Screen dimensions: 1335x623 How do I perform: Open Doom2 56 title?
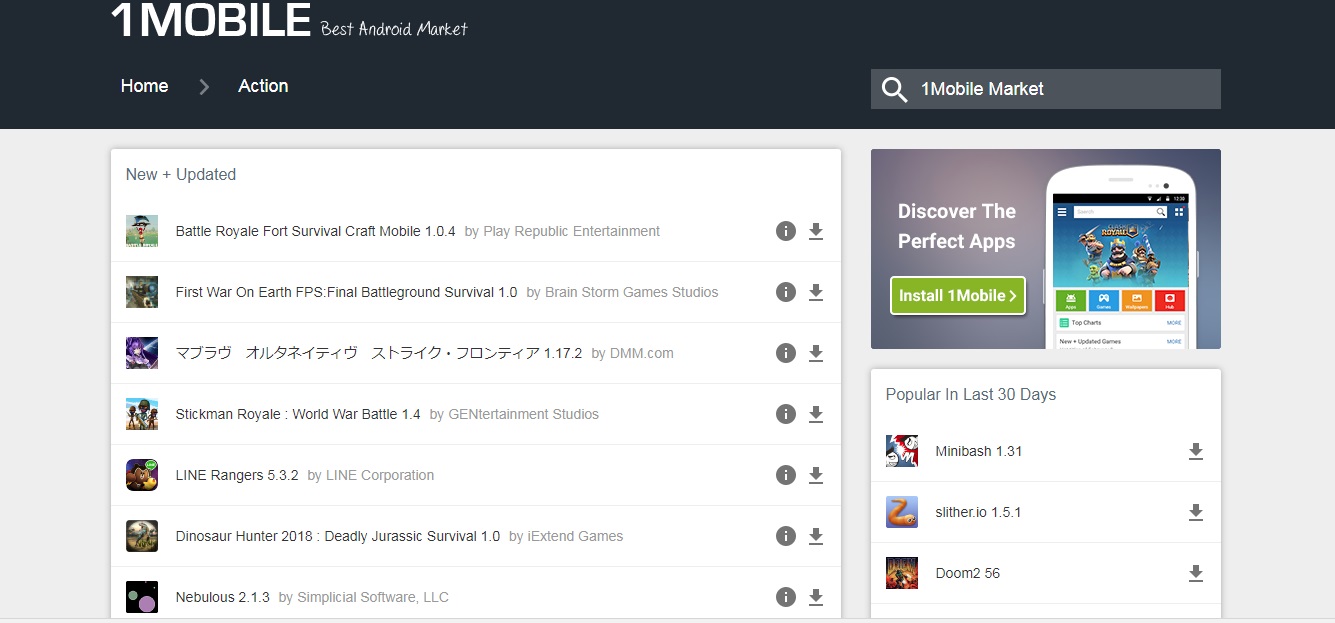coord(967,573)
